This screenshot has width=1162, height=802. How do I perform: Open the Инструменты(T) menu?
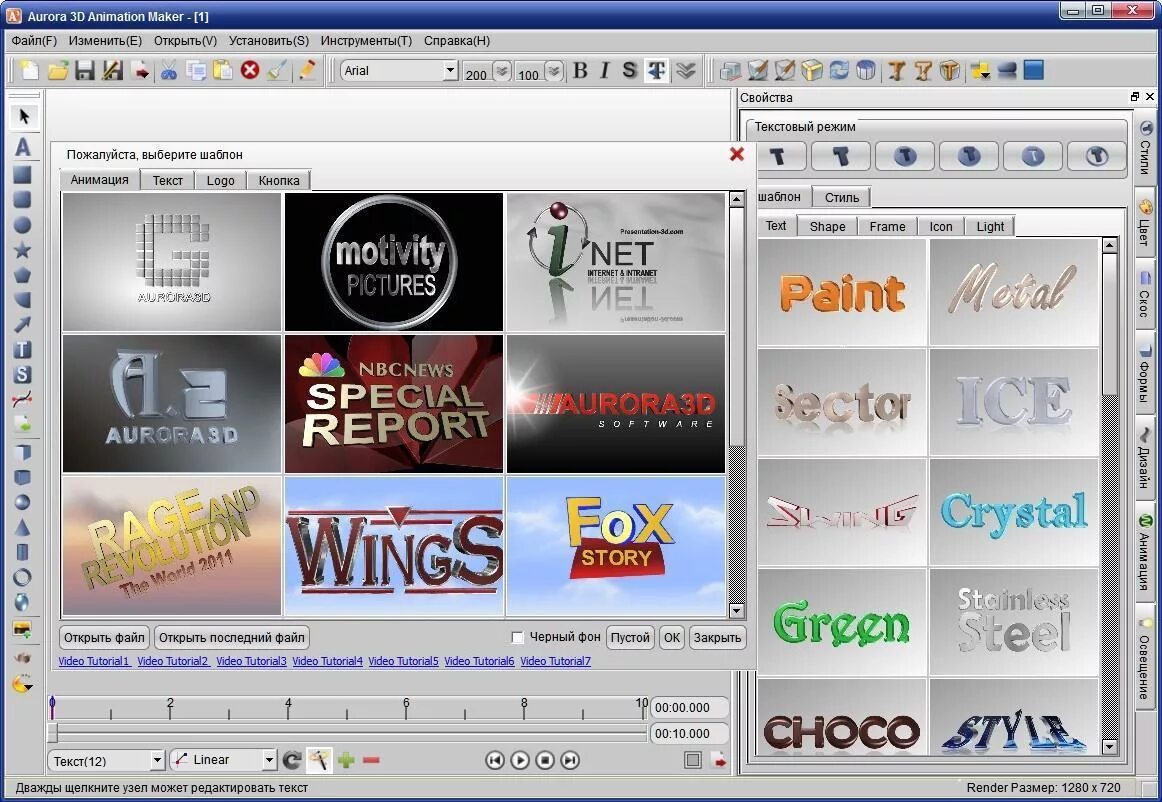(366, 41)
